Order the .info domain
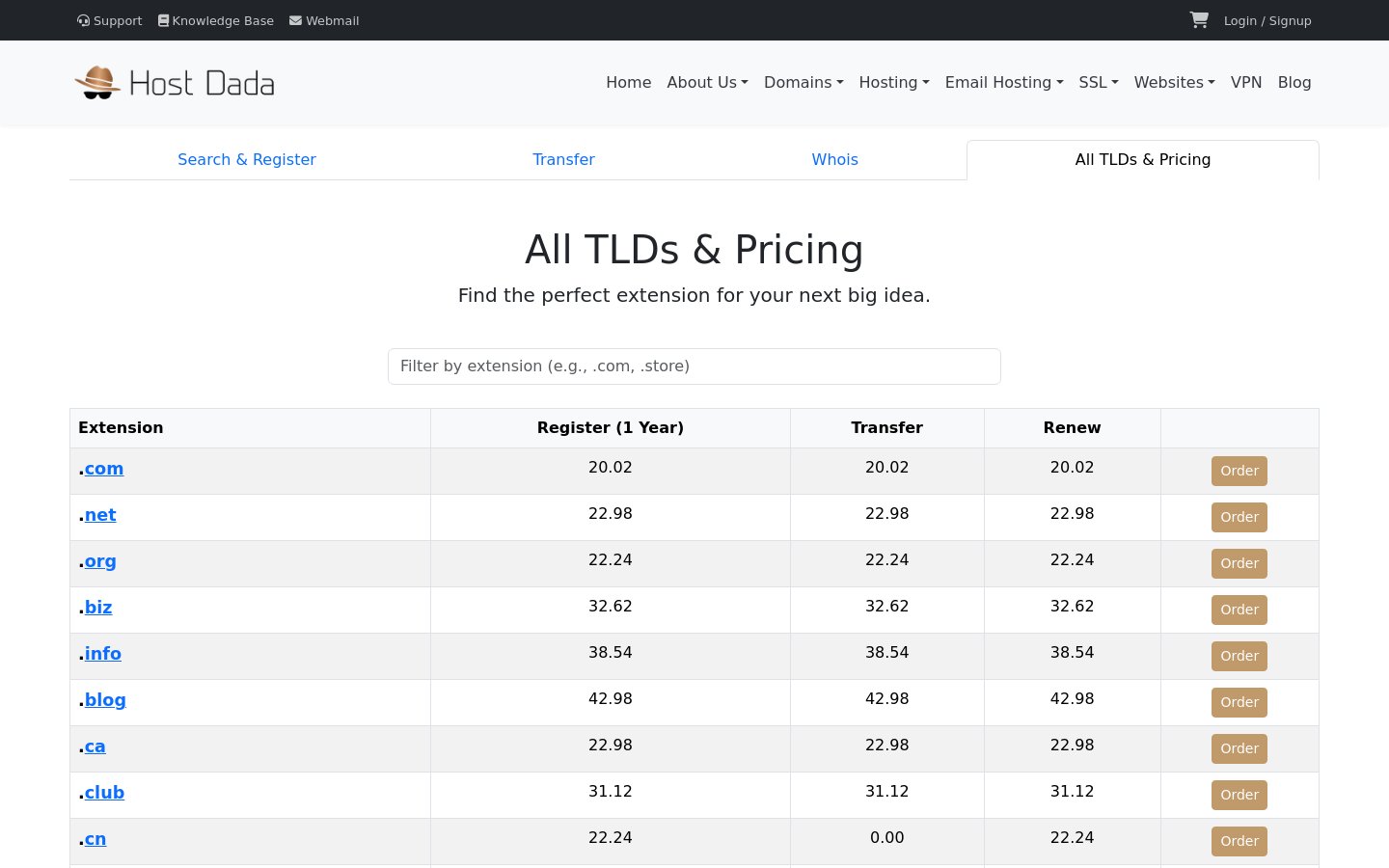Viewport: 1389px width, 868px height. click(1239, 656)
